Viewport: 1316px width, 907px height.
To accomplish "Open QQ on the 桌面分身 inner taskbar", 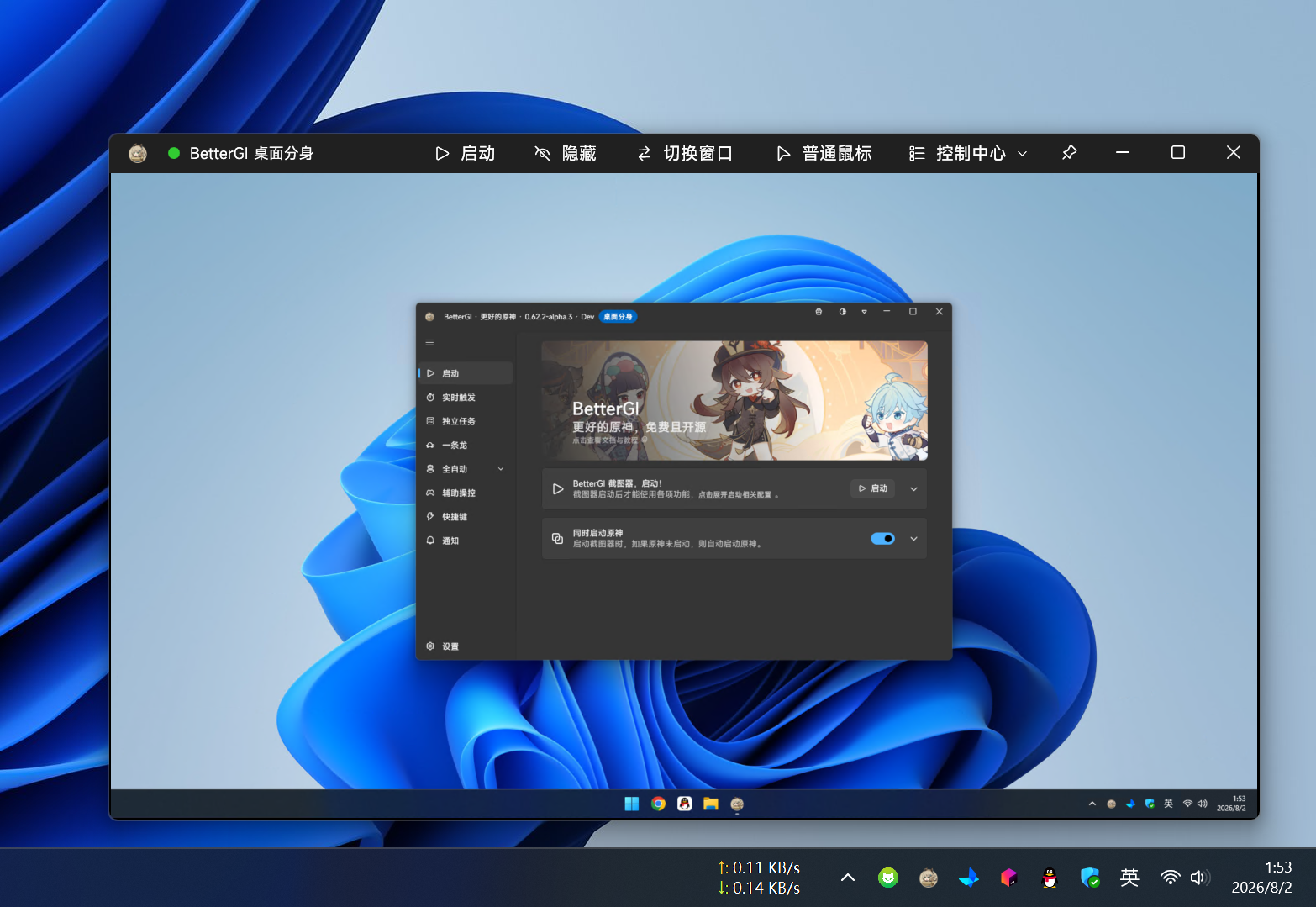I will click(685, 804).
